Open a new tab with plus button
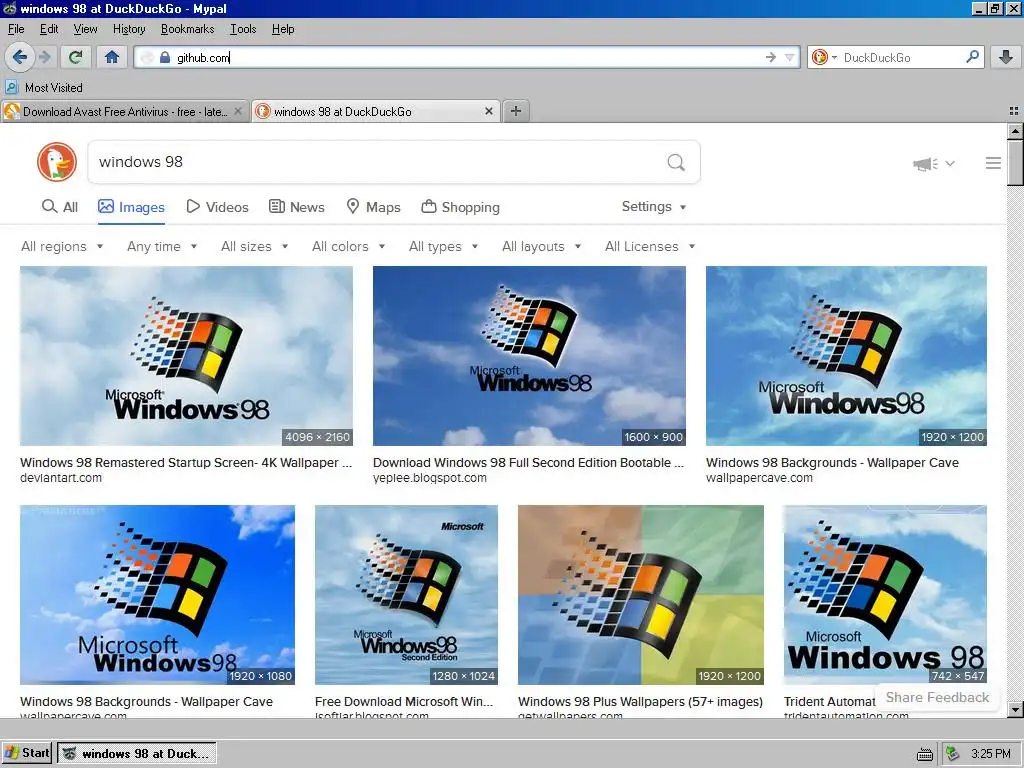 pyautogui.click(x=516, y=111)
